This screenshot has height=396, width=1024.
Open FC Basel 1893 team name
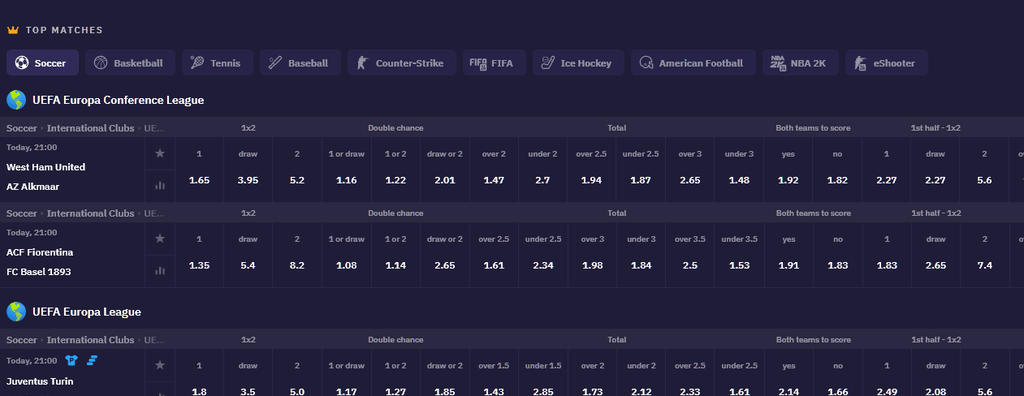point(39,271)
